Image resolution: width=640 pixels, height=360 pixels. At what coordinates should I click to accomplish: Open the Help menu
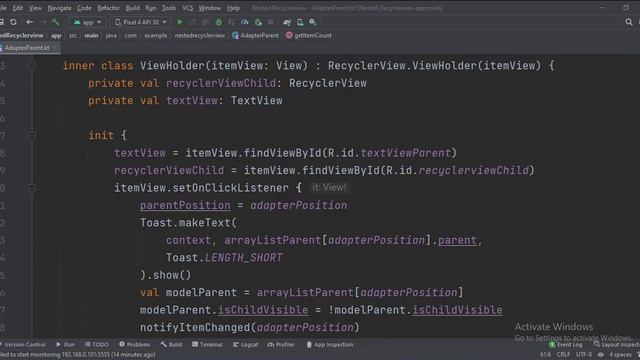[233, 8]
